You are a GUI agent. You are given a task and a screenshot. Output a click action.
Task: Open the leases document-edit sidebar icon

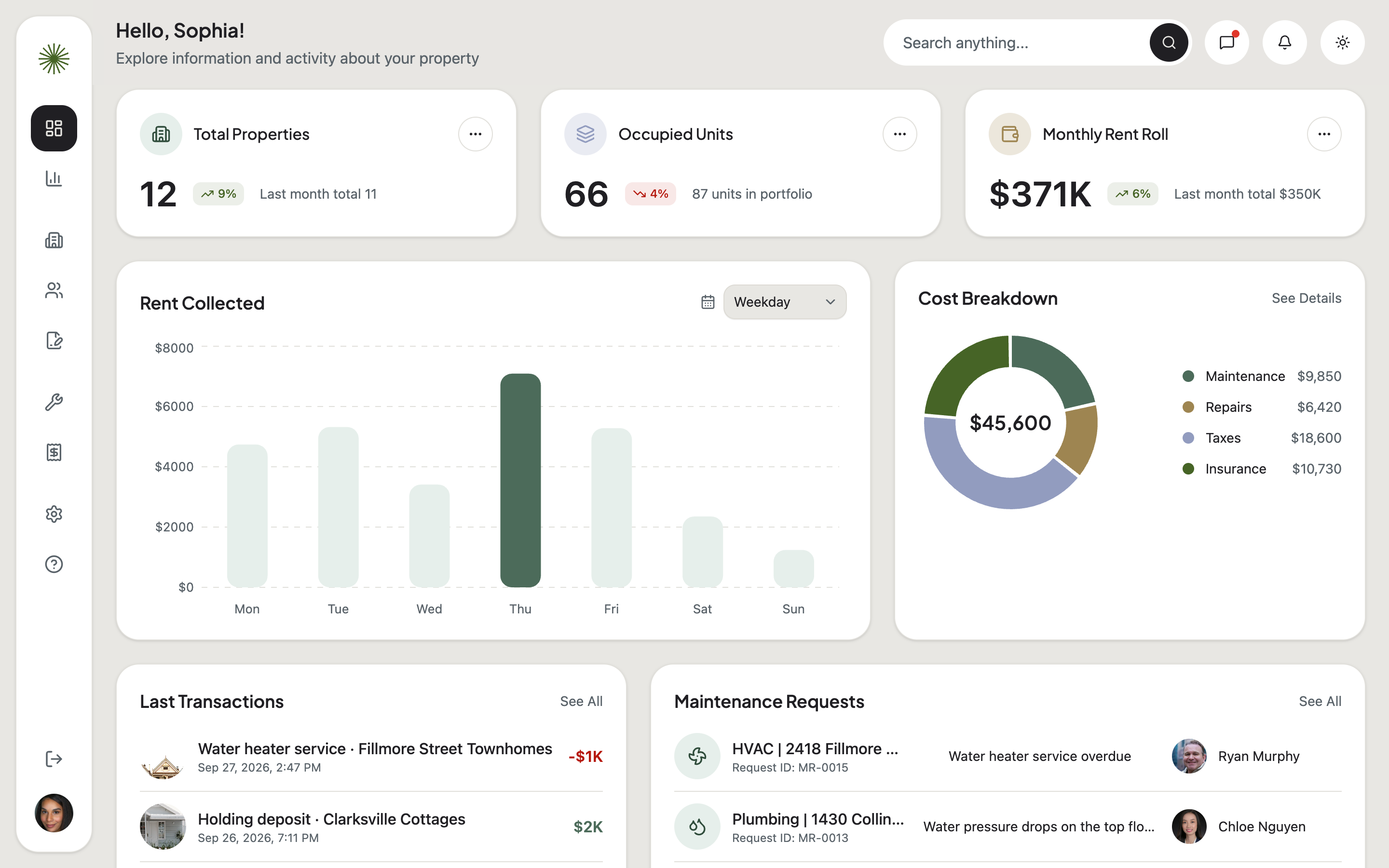[54, 340]
